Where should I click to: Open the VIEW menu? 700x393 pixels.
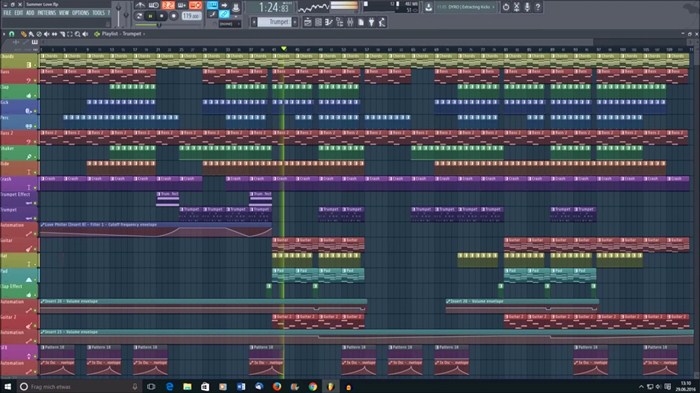pos(64,13)
